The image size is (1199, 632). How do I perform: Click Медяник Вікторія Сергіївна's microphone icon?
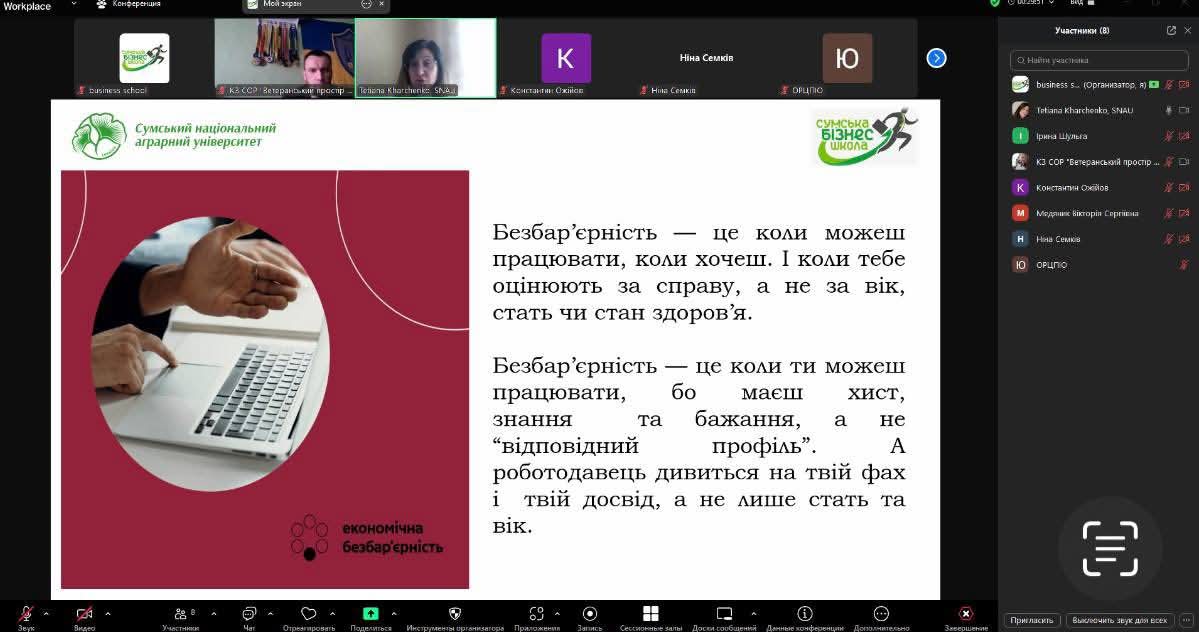1168,213
